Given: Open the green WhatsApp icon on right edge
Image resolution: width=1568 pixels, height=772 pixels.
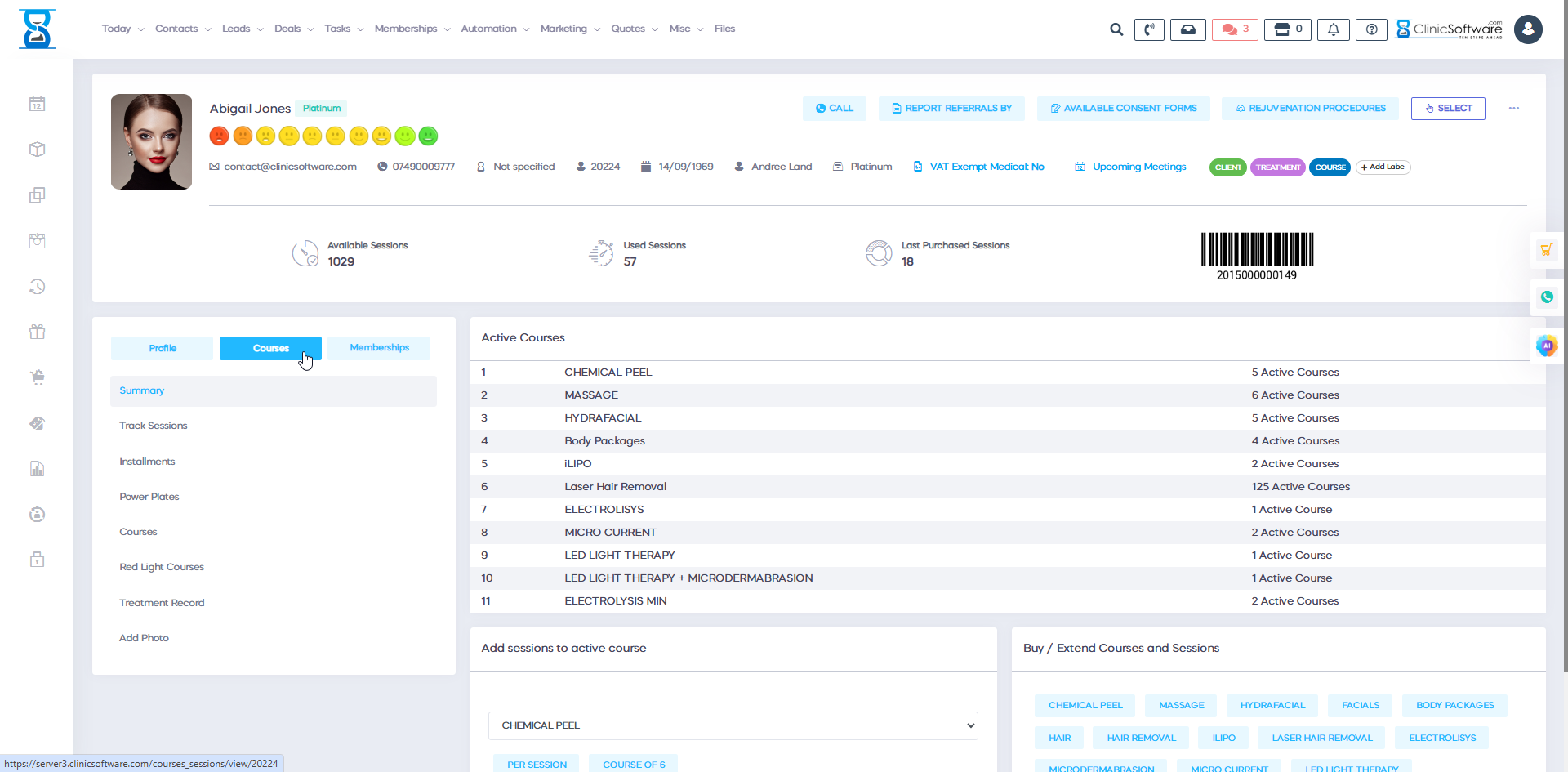Looking at the screenshot, I should coord(1547,297).
